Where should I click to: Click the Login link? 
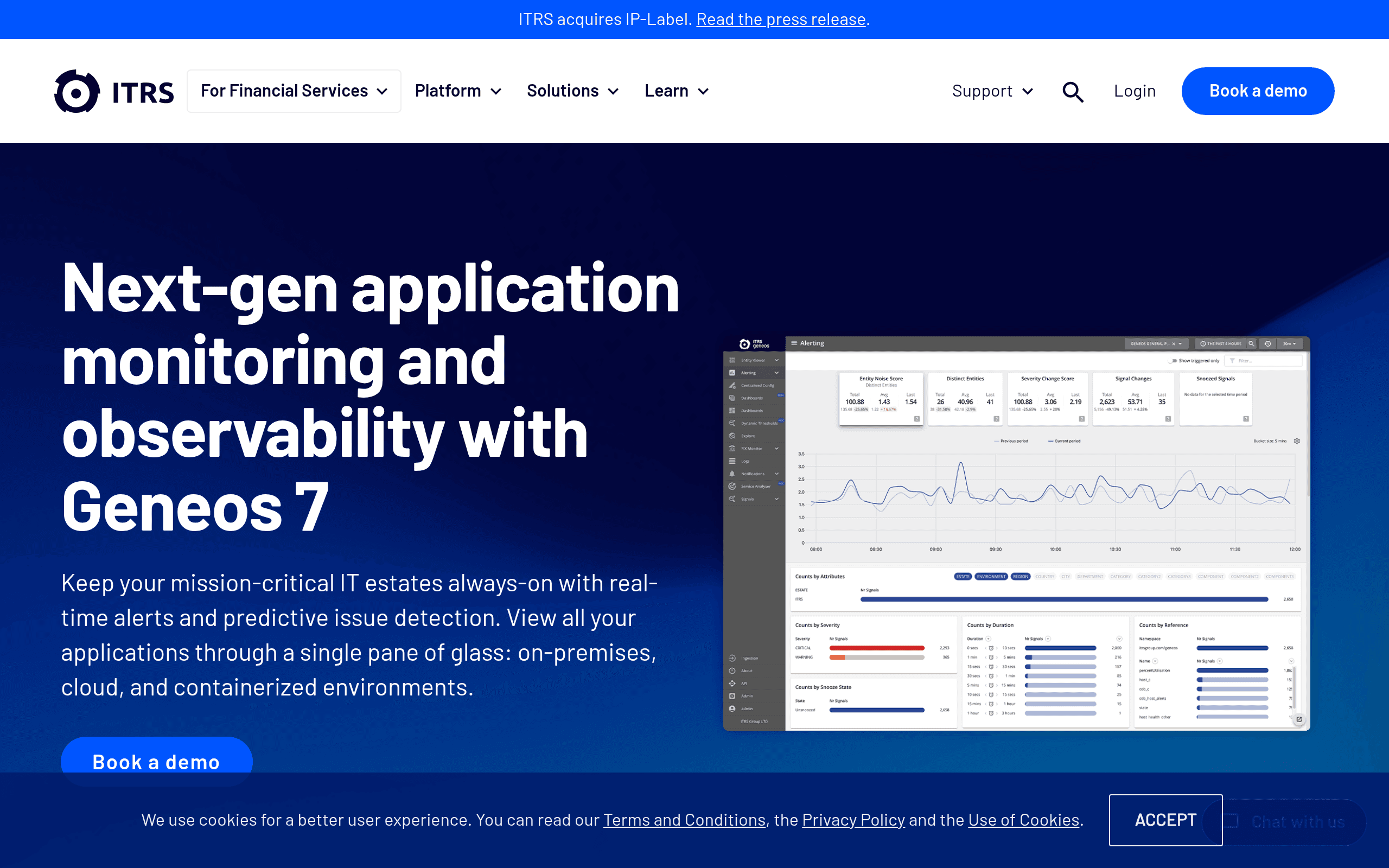1134,91
